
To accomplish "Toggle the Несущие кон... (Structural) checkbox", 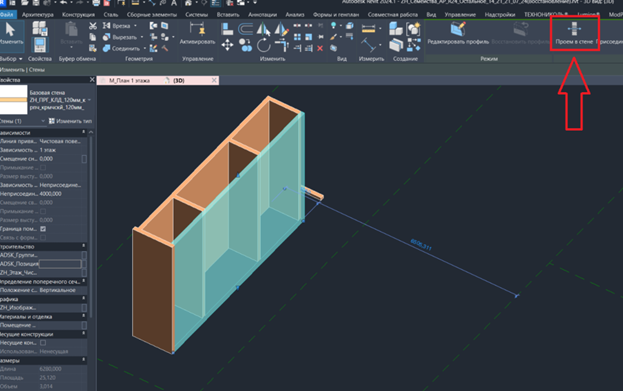I will (43, 343).
